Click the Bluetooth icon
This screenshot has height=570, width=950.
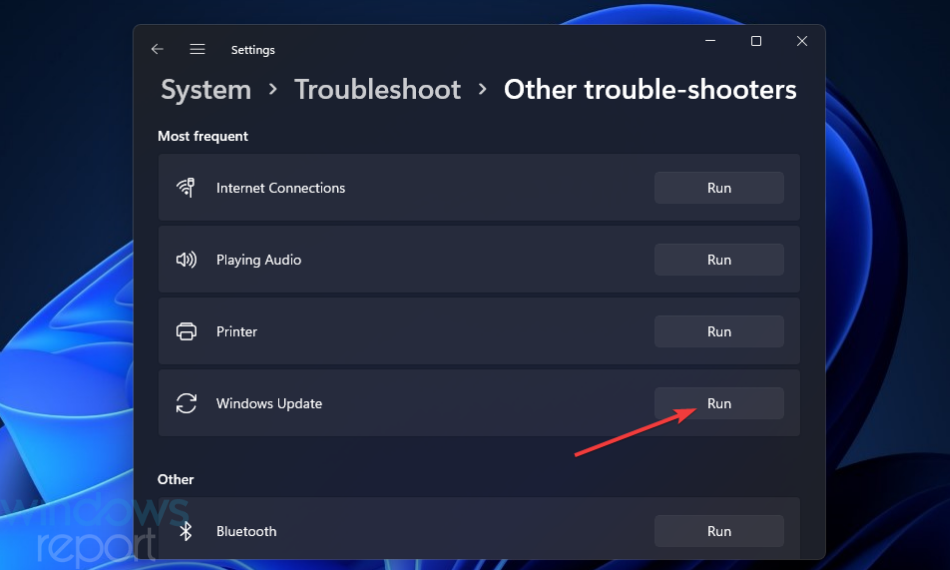coord(186,531)
